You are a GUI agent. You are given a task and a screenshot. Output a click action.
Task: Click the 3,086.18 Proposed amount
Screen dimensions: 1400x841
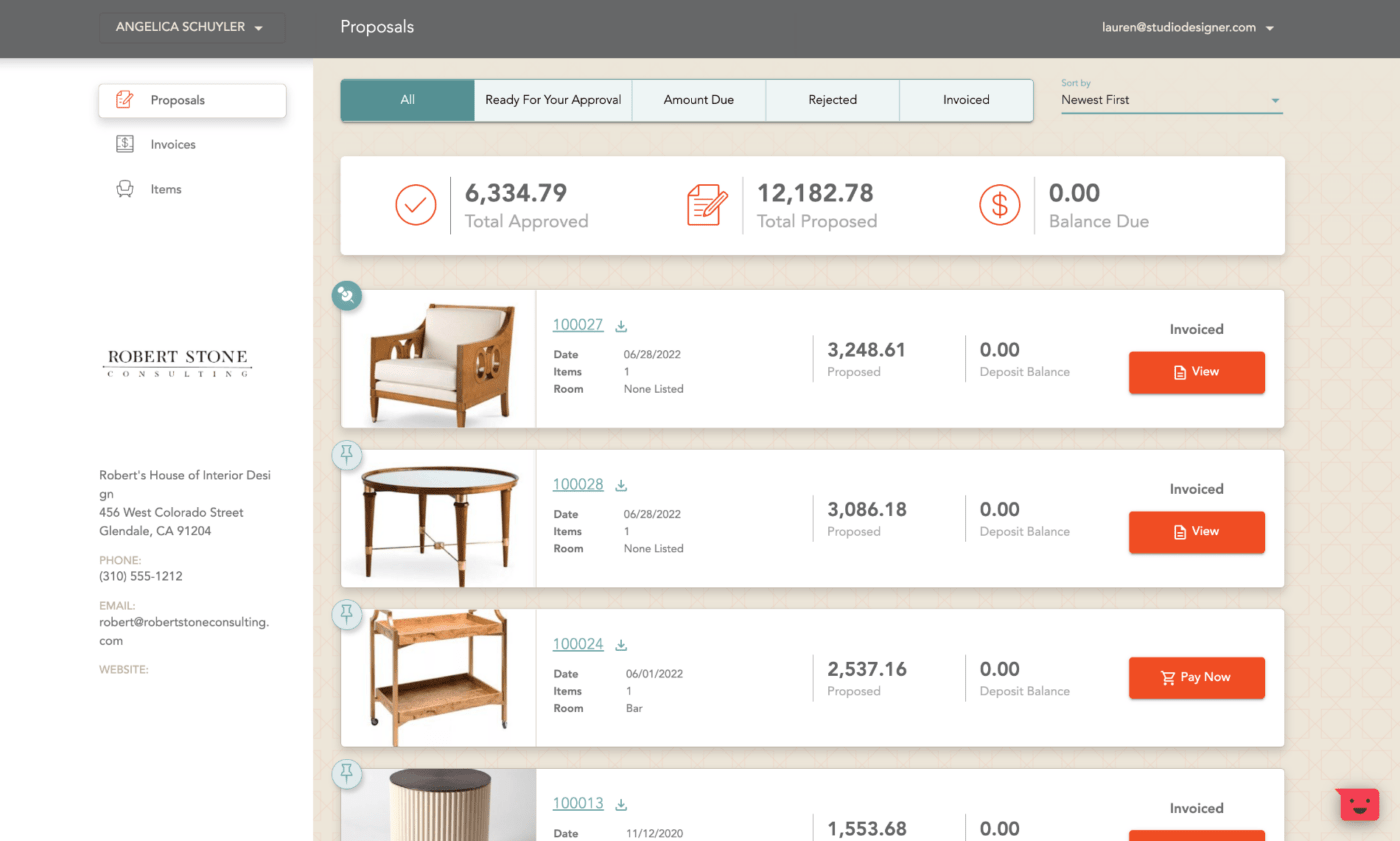(x=867, y=510)
